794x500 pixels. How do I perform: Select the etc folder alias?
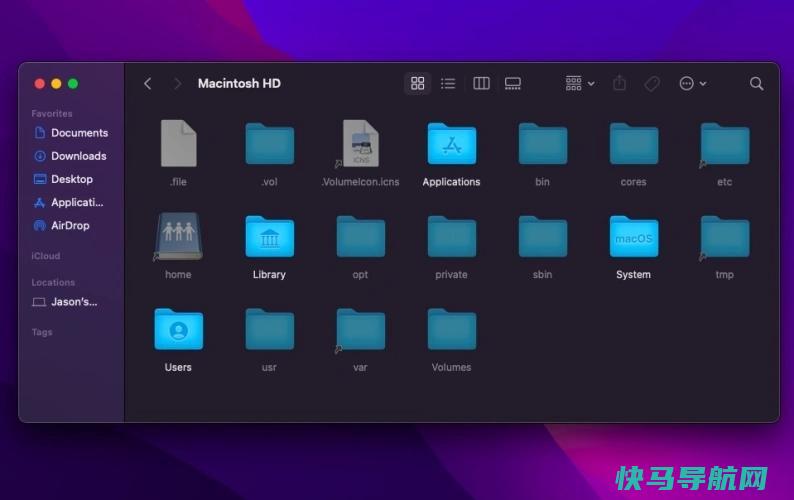725,144
